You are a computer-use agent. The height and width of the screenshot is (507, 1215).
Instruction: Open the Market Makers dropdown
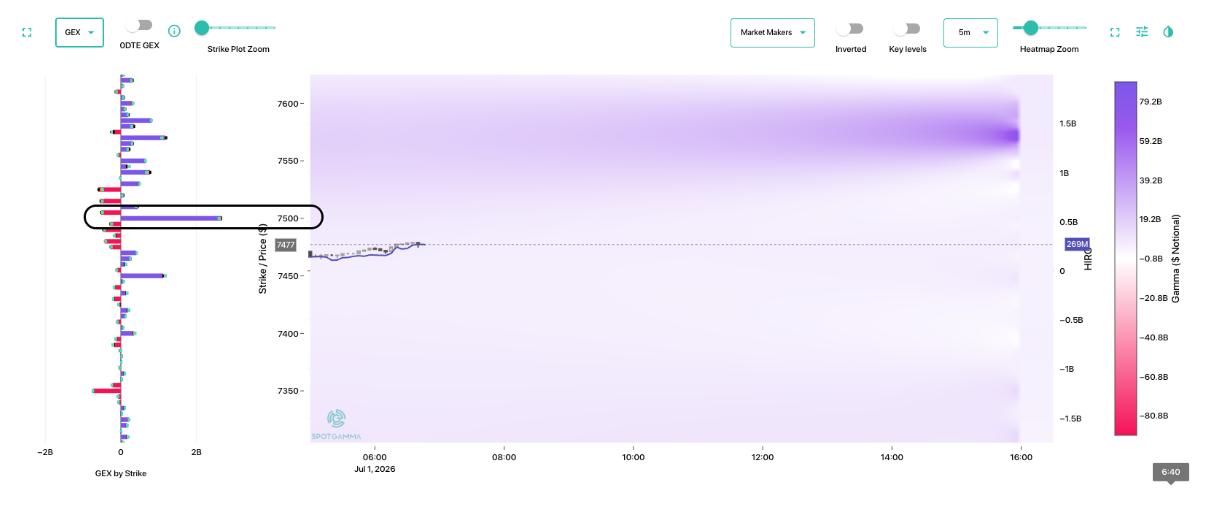(772, 32)
